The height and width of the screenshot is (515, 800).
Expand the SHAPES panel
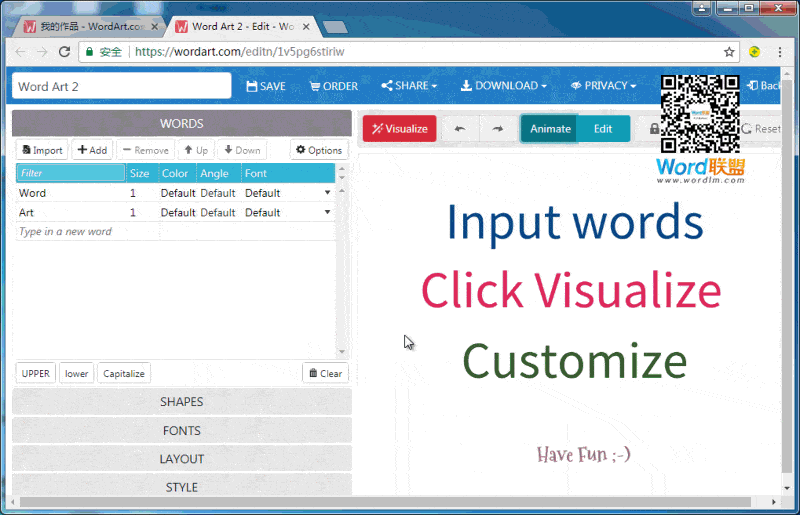[181, 402]
